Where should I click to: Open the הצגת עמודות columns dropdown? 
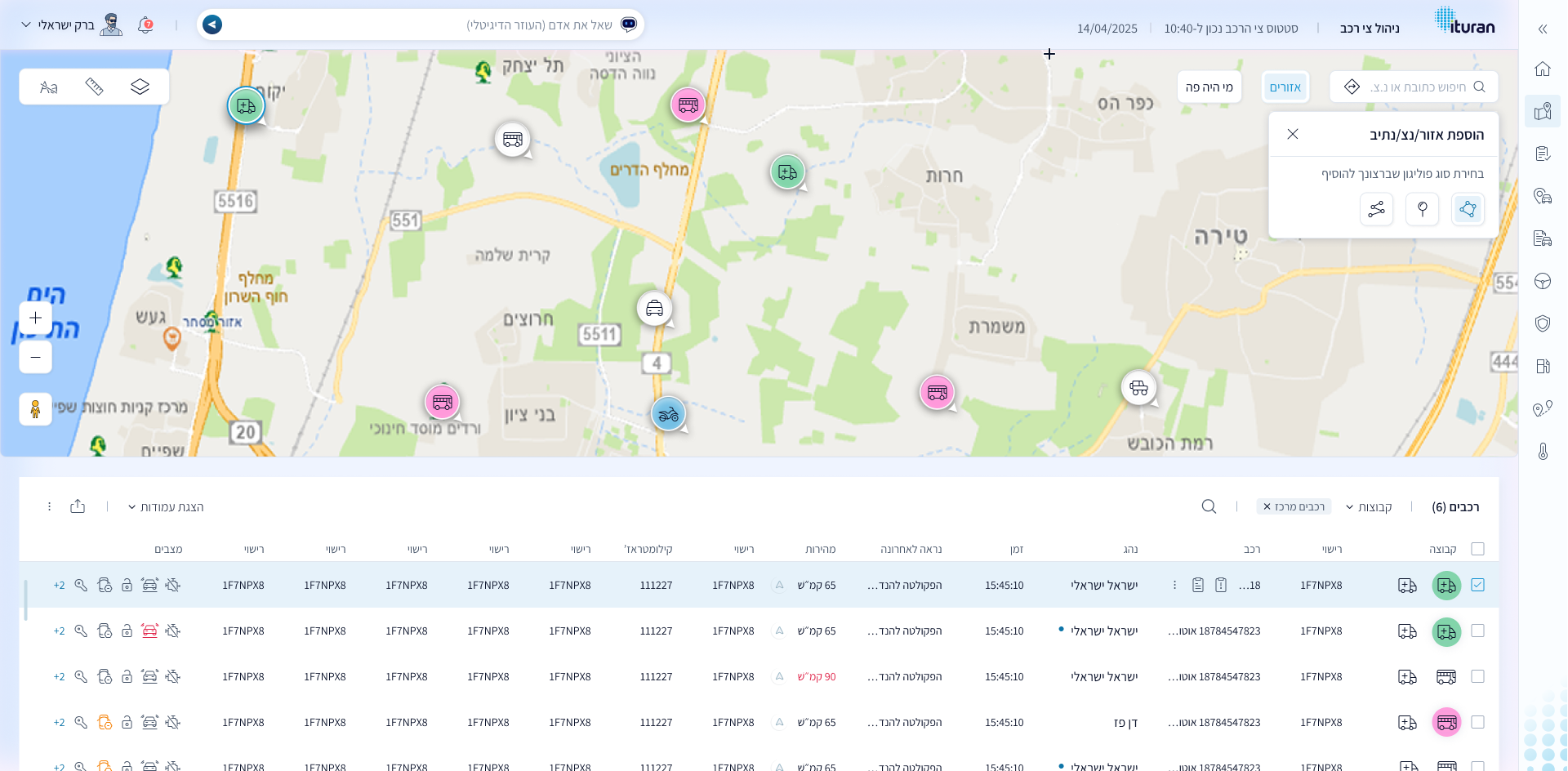pyautogui.click(x=166, y=507)
